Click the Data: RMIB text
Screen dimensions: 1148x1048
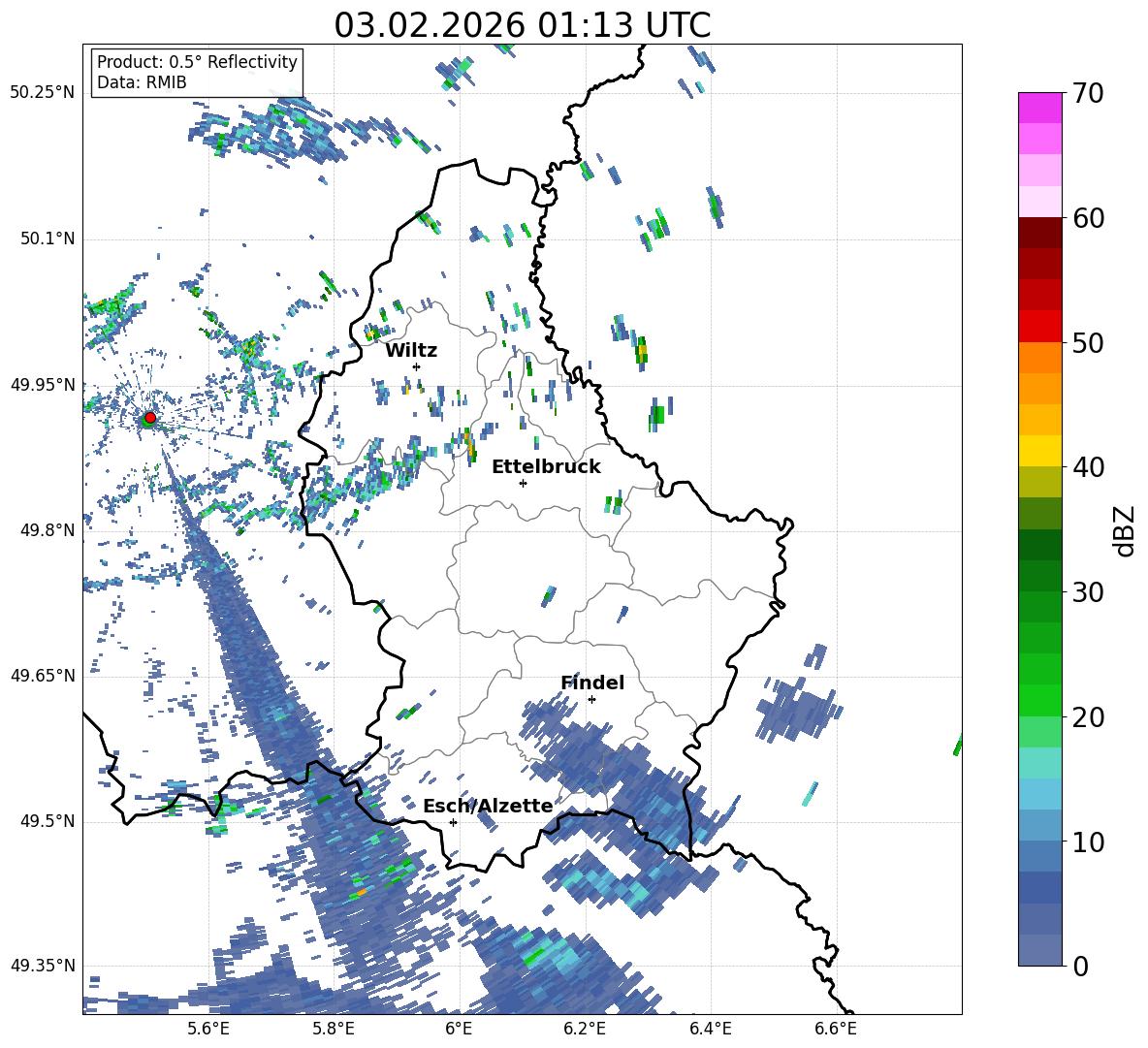click(142, 82)
